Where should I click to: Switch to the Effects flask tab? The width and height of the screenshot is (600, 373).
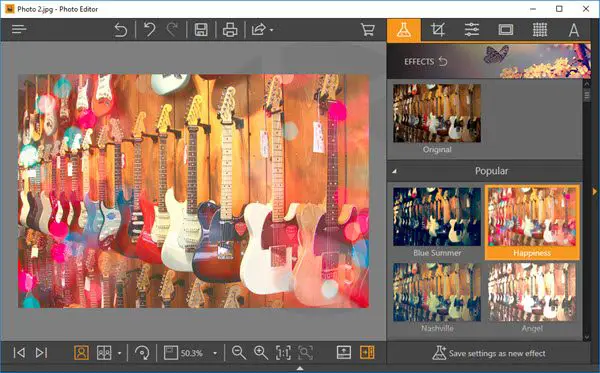[404, 30]
